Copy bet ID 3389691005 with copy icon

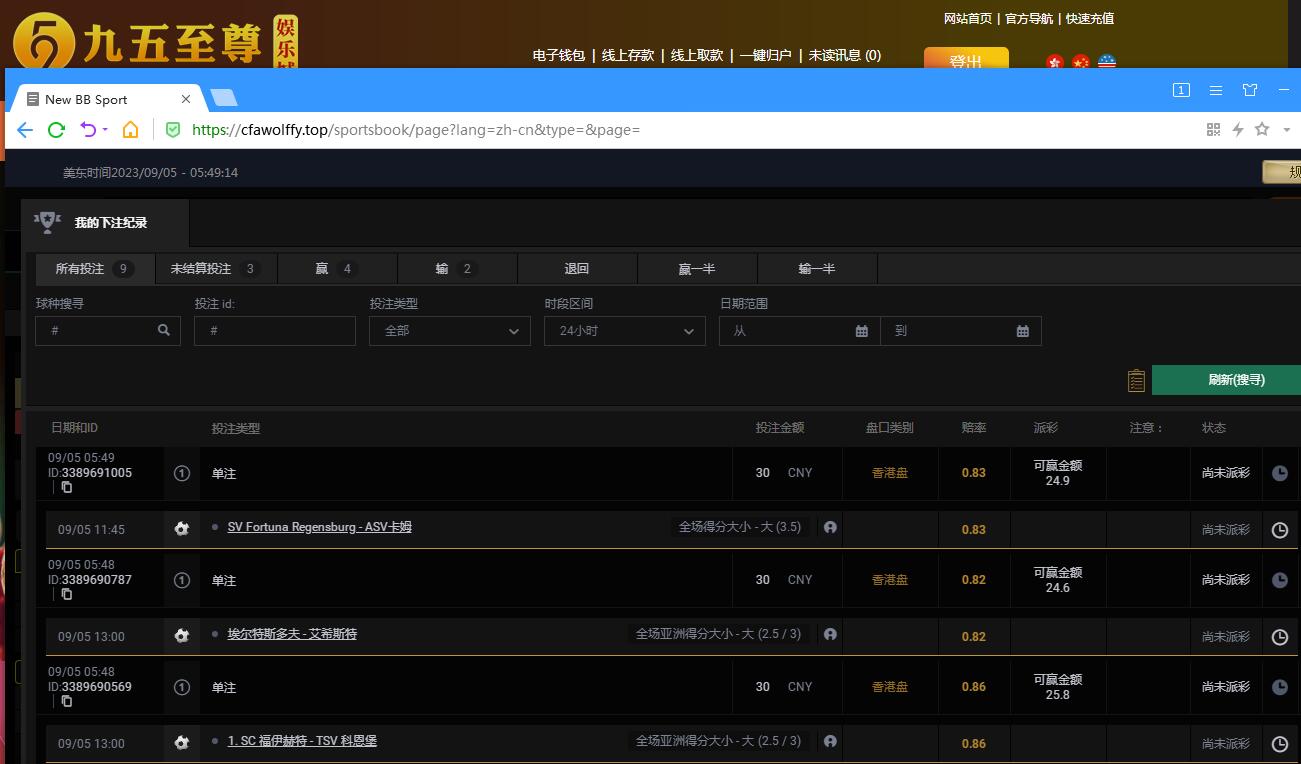coord(67,487)
